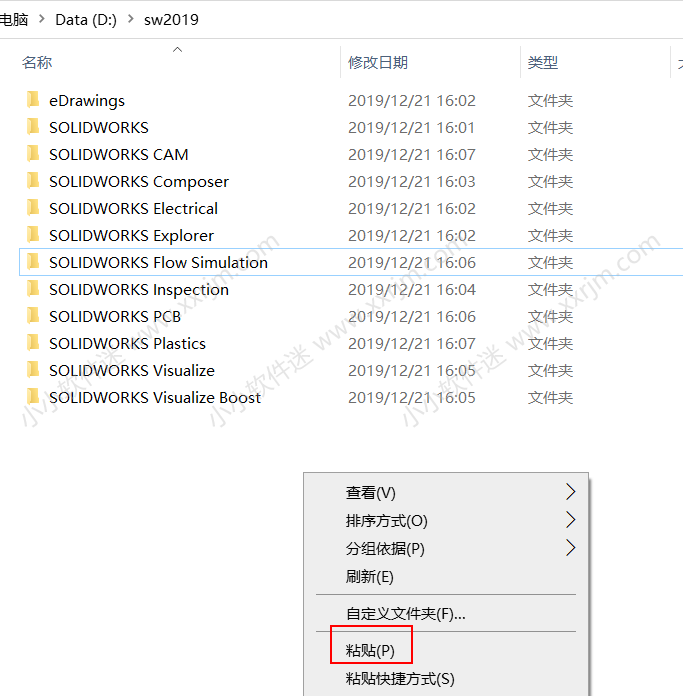Select the SOLIDWORKS Composer folder name
The height and width of the screenshot is (696, 683).
click(x=139, y=182)
